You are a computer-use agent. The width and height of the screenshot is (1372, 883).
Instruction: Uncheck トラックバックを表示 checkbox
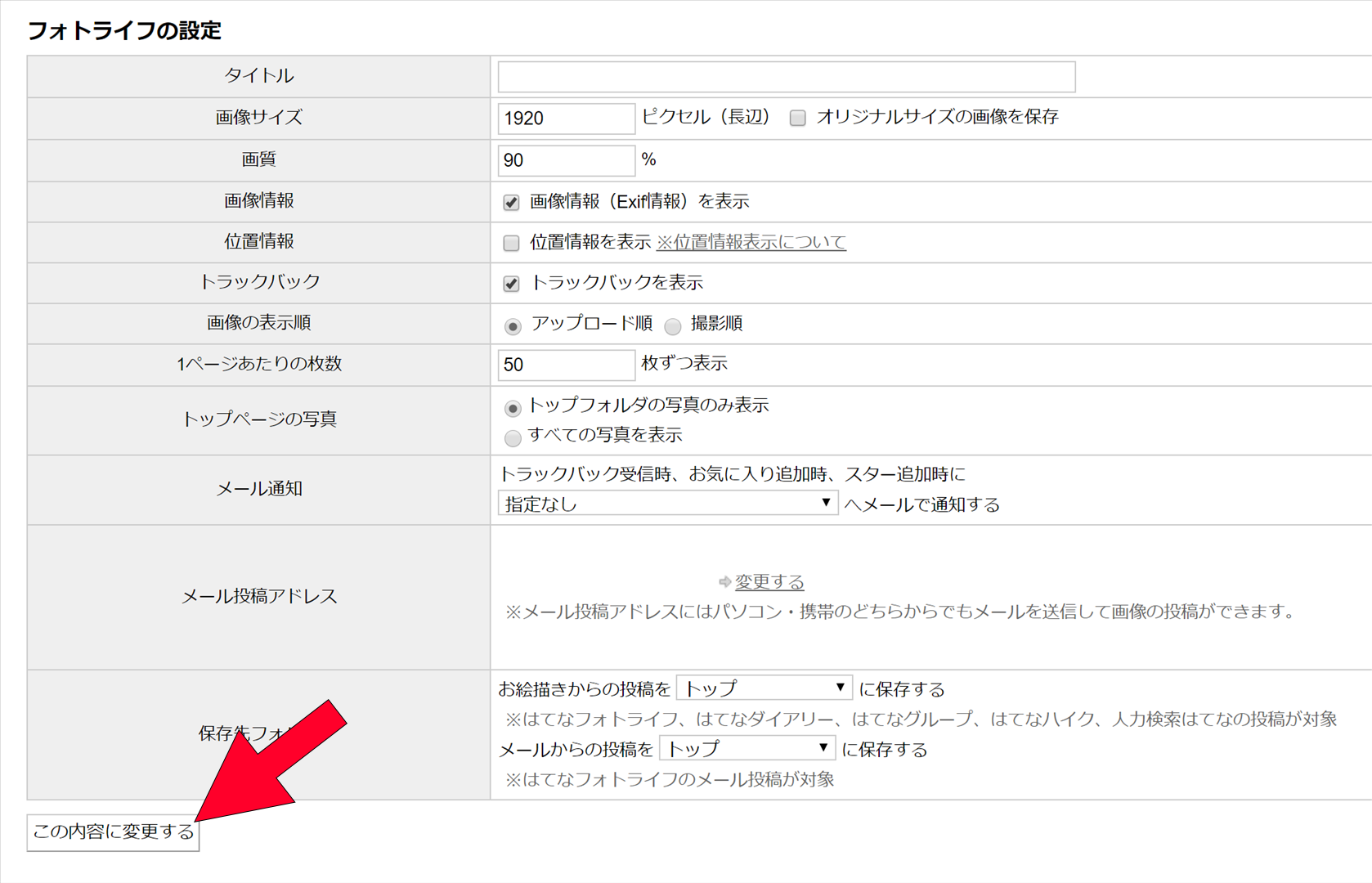(511, 284)
